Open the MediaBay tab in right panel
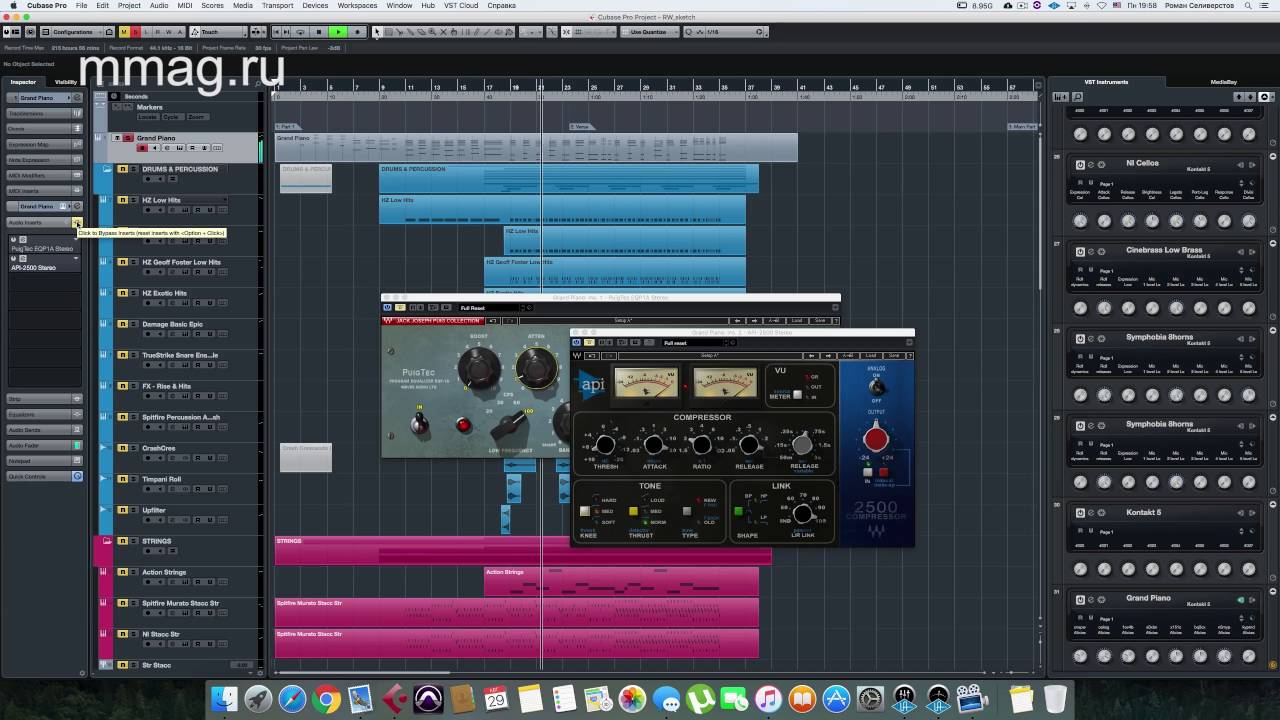The width and height of the screenshot is (1280, 720). point(1223,82)
